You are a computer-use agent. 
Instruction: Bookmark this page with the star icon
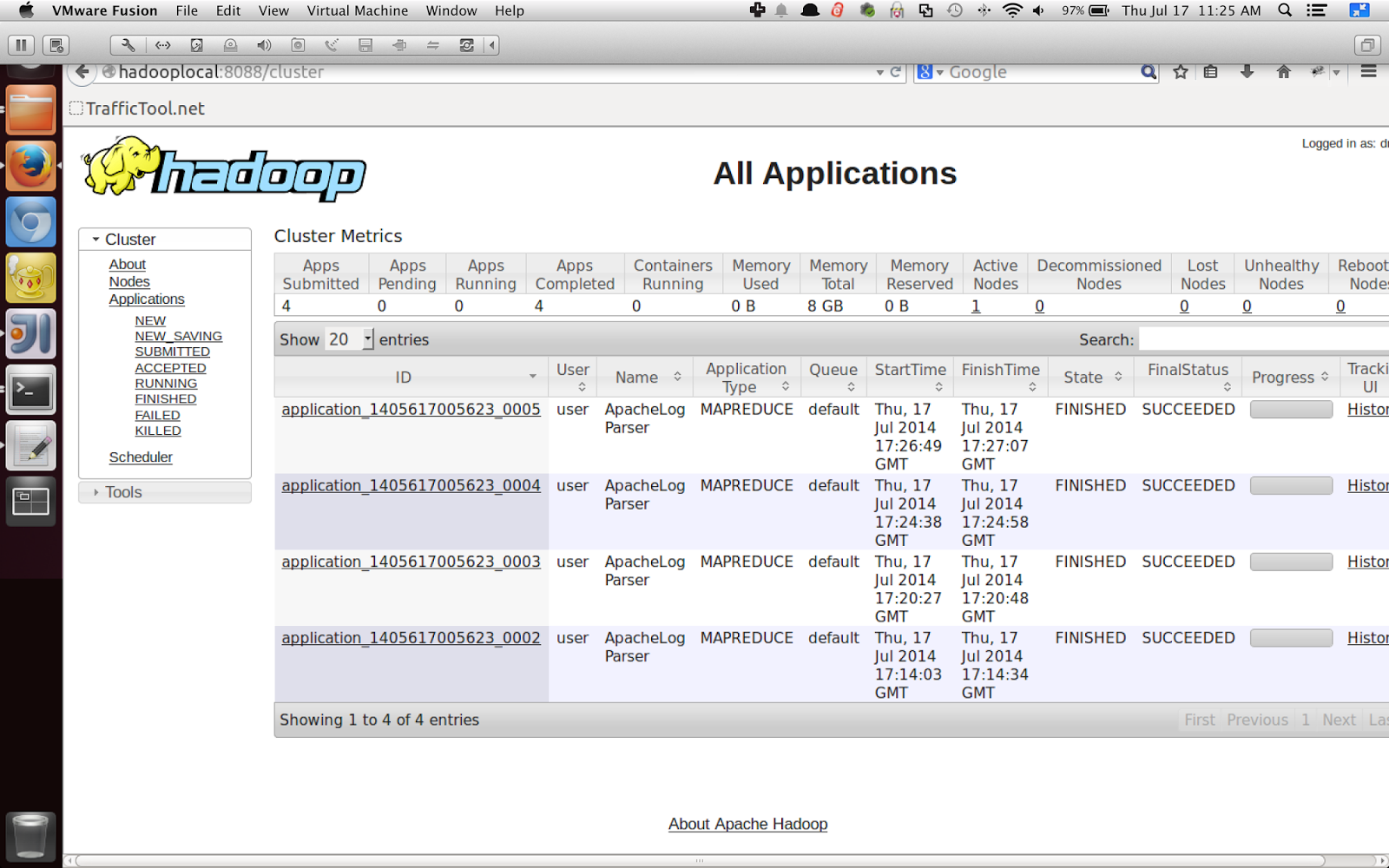1180,72
